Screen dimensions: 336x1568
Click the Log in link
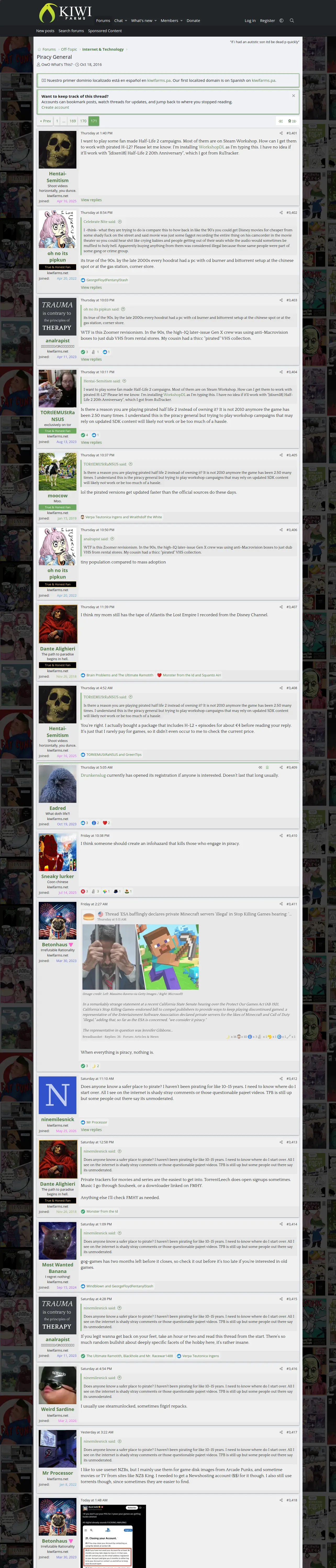250,21
